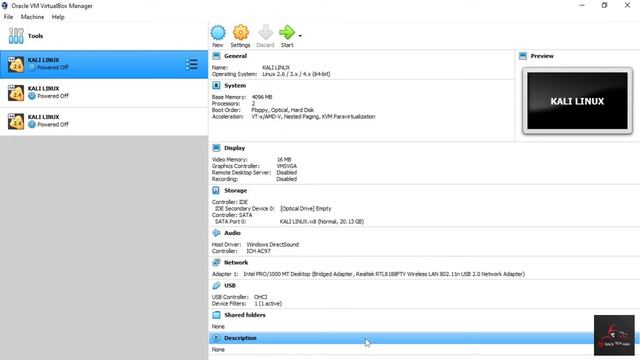
Task: Open the Shared folders heading link
Action: click(x=245, y=315)
